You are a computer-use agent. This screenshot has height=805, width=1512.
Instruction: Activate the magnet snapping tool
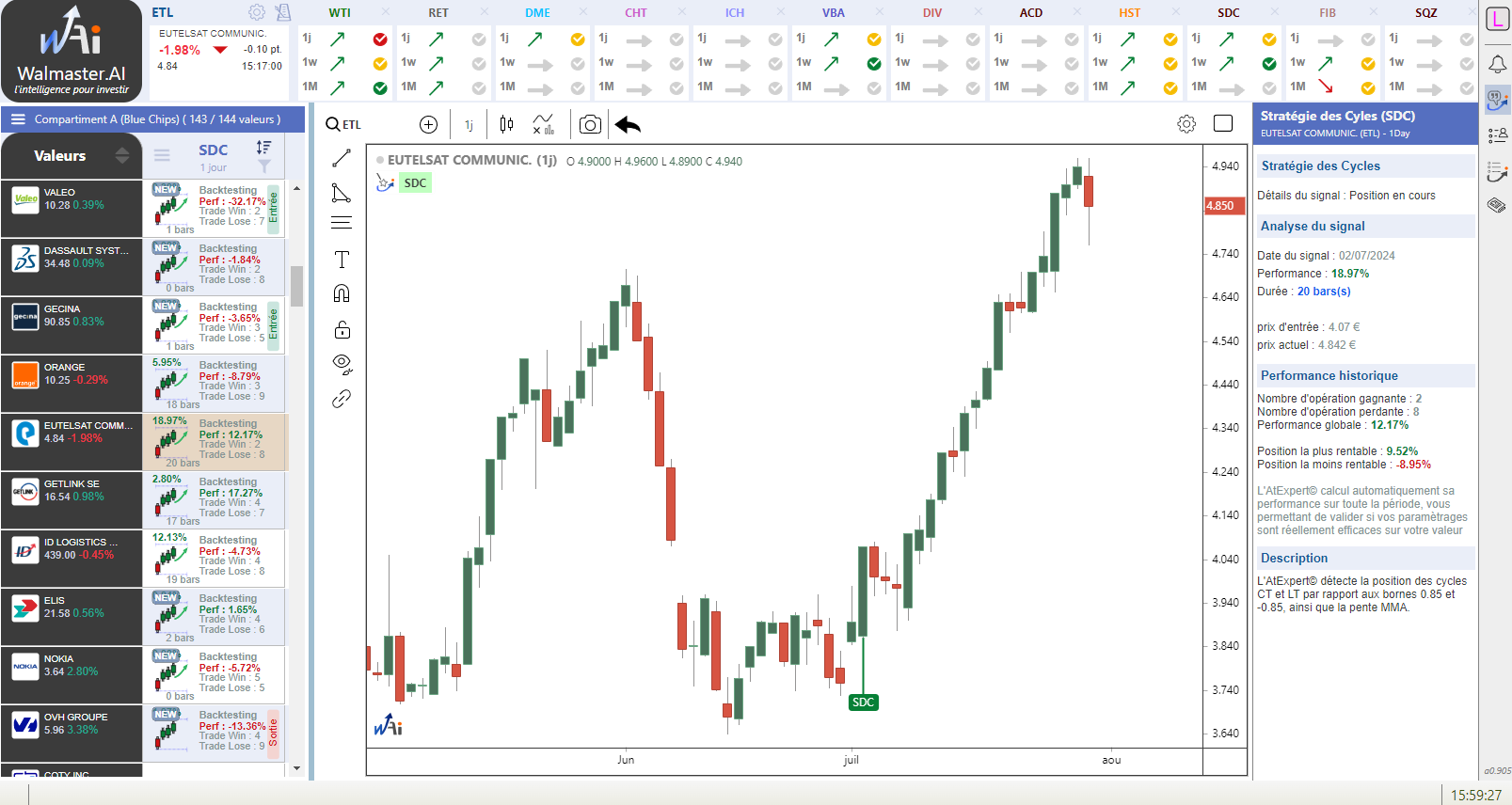[x=342, y=293]
